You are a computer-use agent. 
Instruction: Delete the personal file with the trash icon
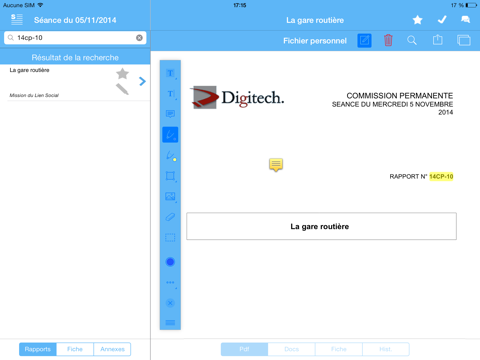pyautogui.click(x=388, y=41)
